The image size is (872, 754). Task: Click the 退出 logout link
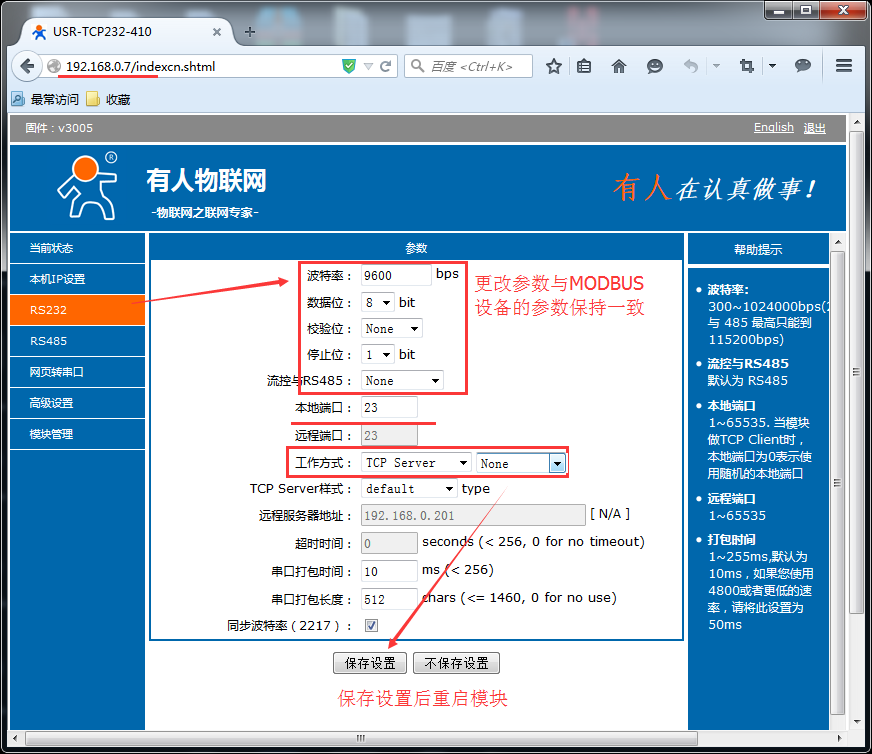click(814, 128)
